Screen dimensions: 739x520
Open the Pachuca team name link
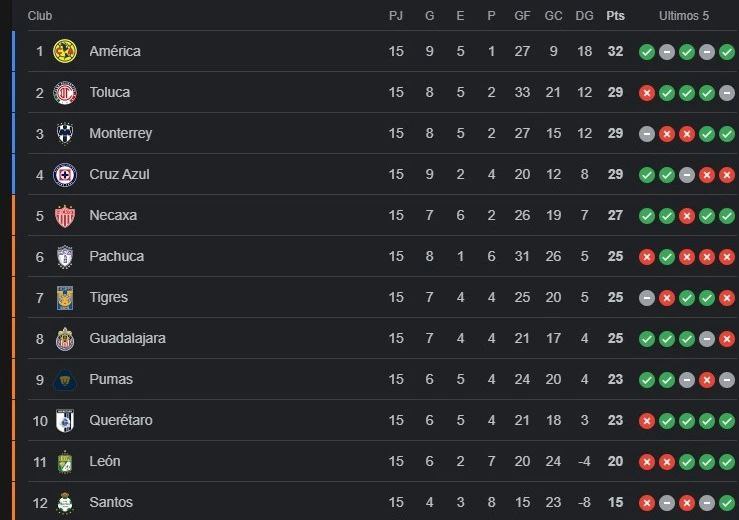(x=117, y=256)
